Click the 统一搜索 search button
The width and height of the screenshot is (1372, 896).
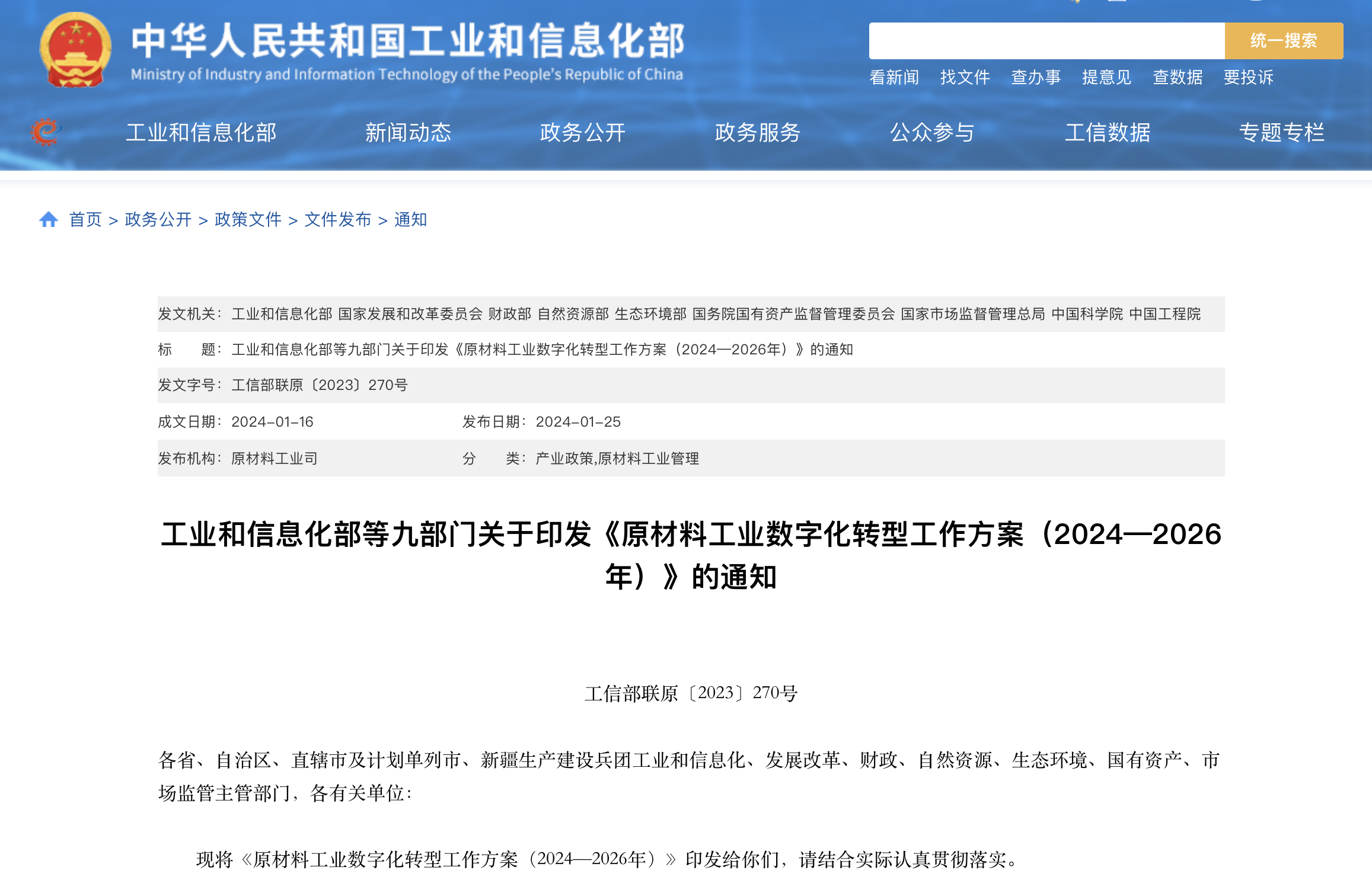click(x=1283, y=41)
